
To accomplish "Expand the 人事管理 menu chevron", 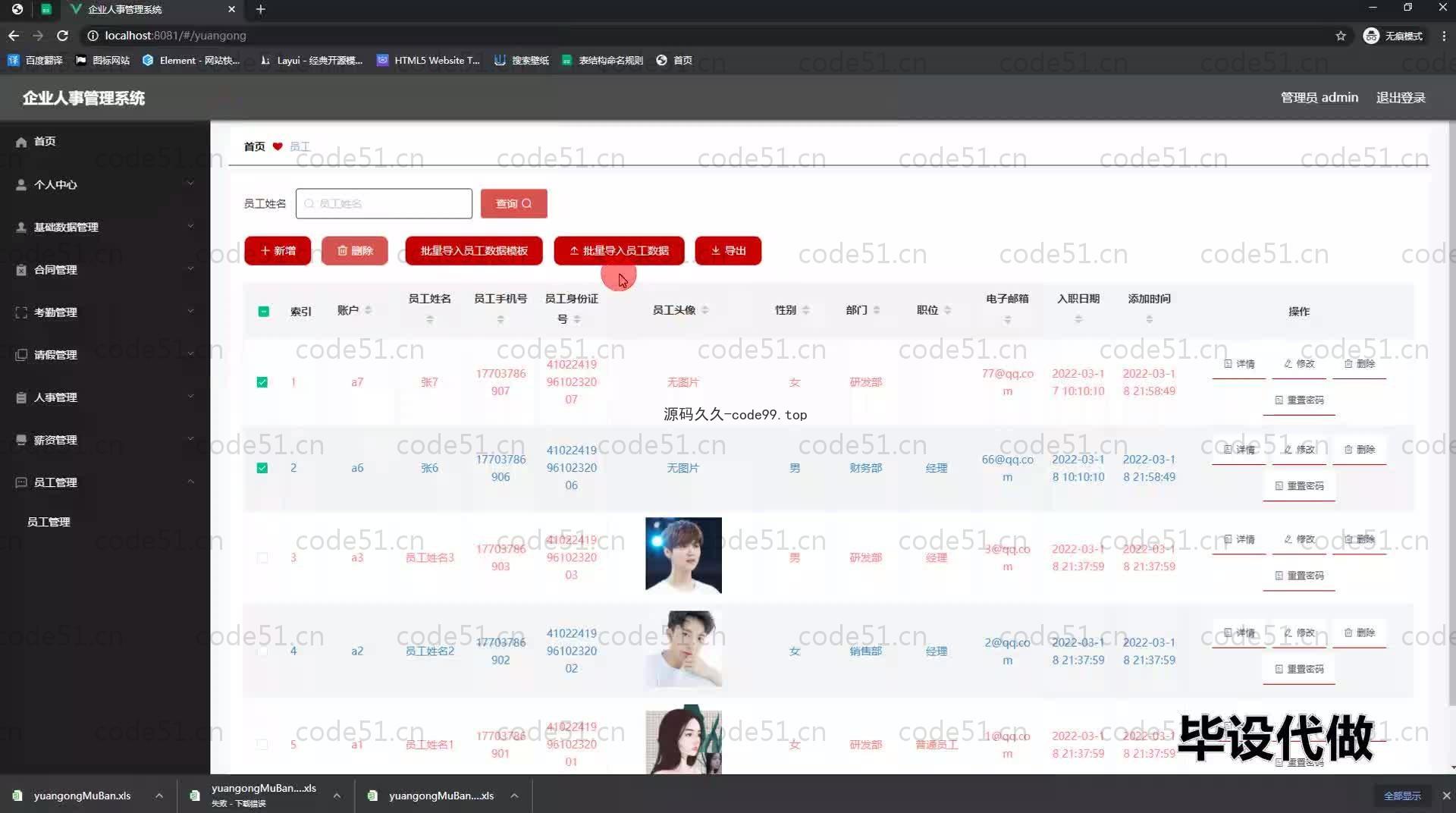I will tap(190, 396).
